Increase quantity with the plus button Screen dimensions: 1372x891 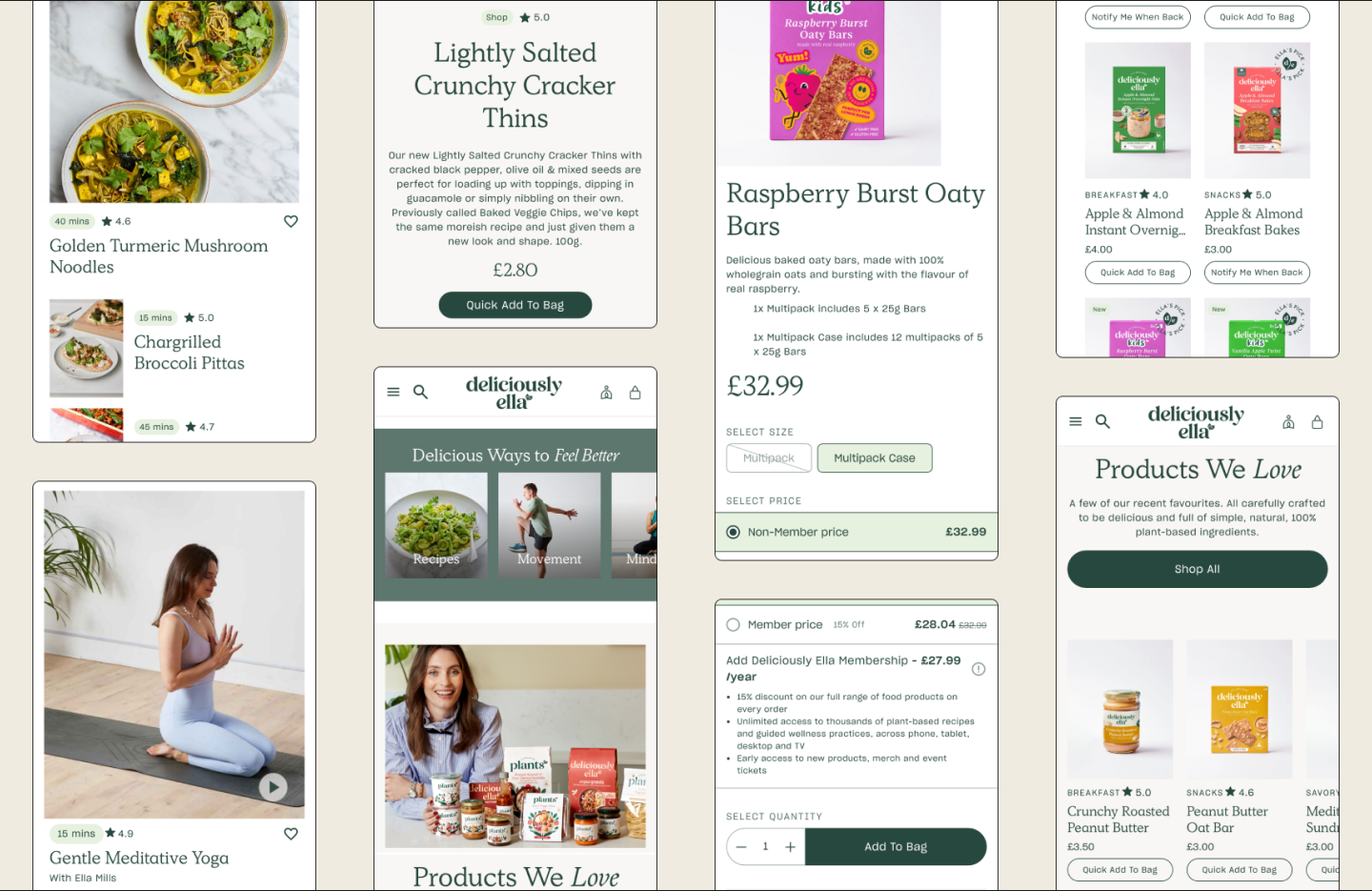(790, 846)
